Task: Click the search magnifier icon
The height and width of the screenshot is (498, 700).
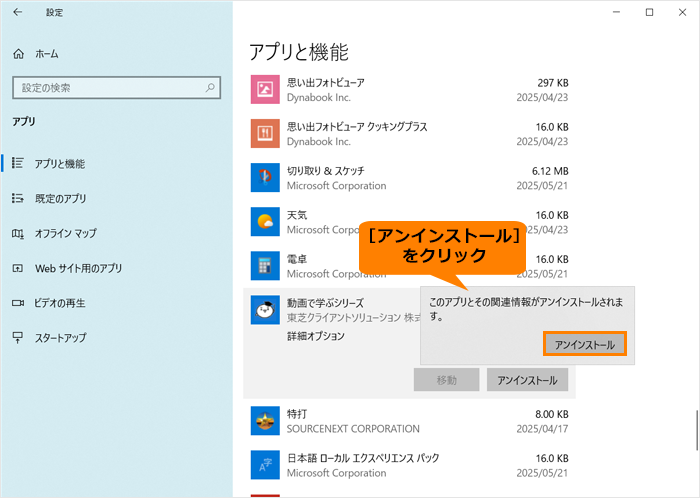Action: [x=210, y=87]
